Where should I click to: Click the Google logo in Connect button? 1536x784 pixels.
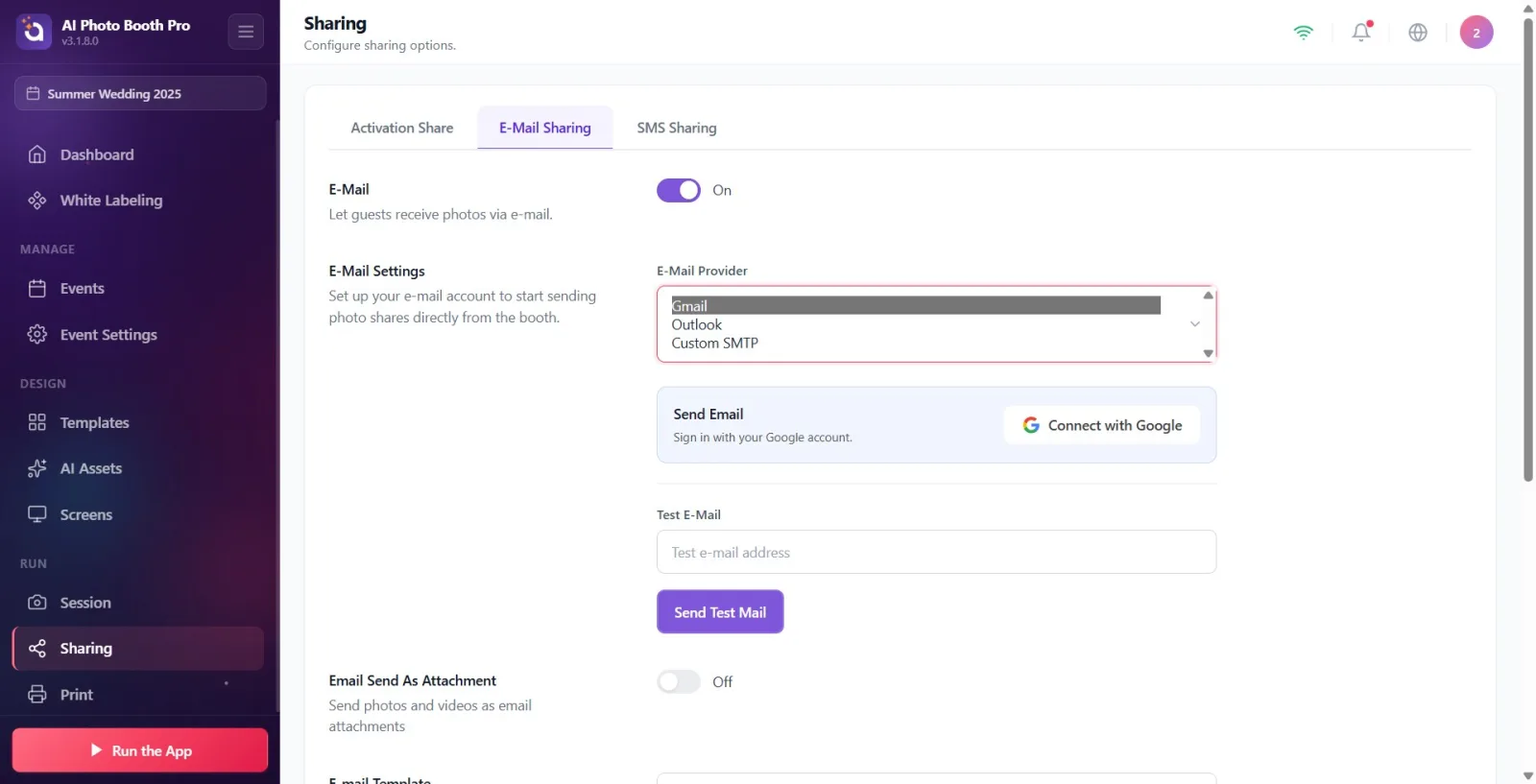tap(1031, 425)
